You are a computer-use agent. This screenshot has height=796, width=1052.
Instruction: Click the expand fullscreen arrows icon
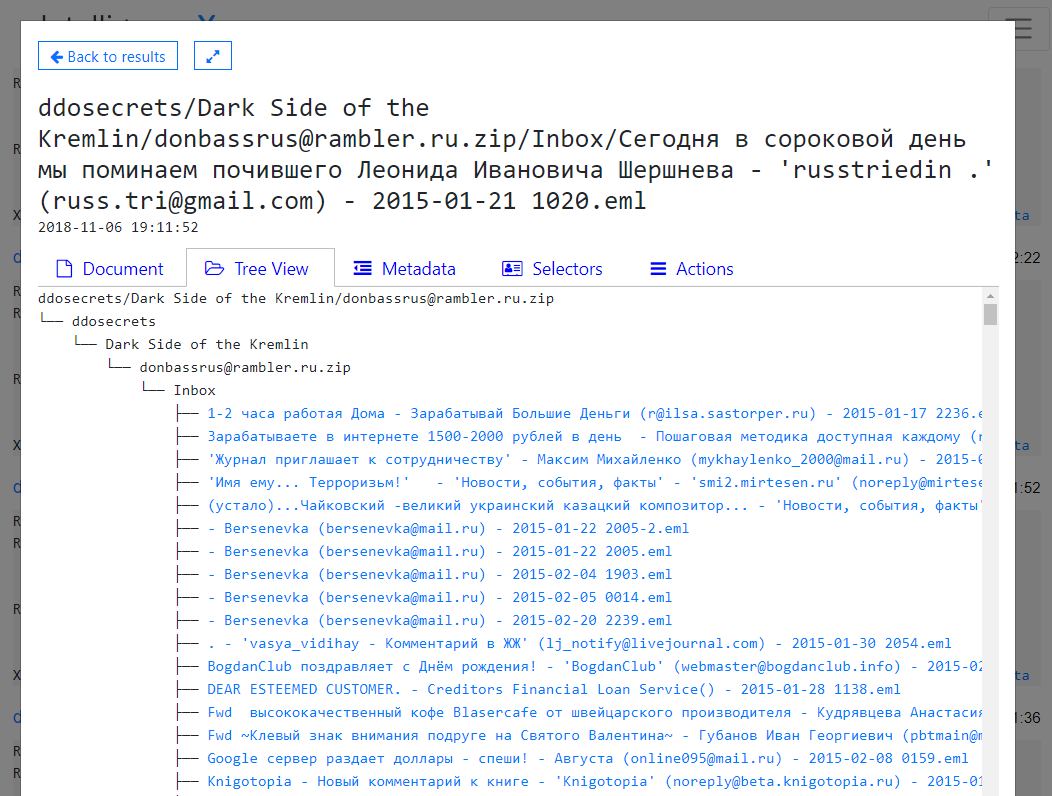213,56
